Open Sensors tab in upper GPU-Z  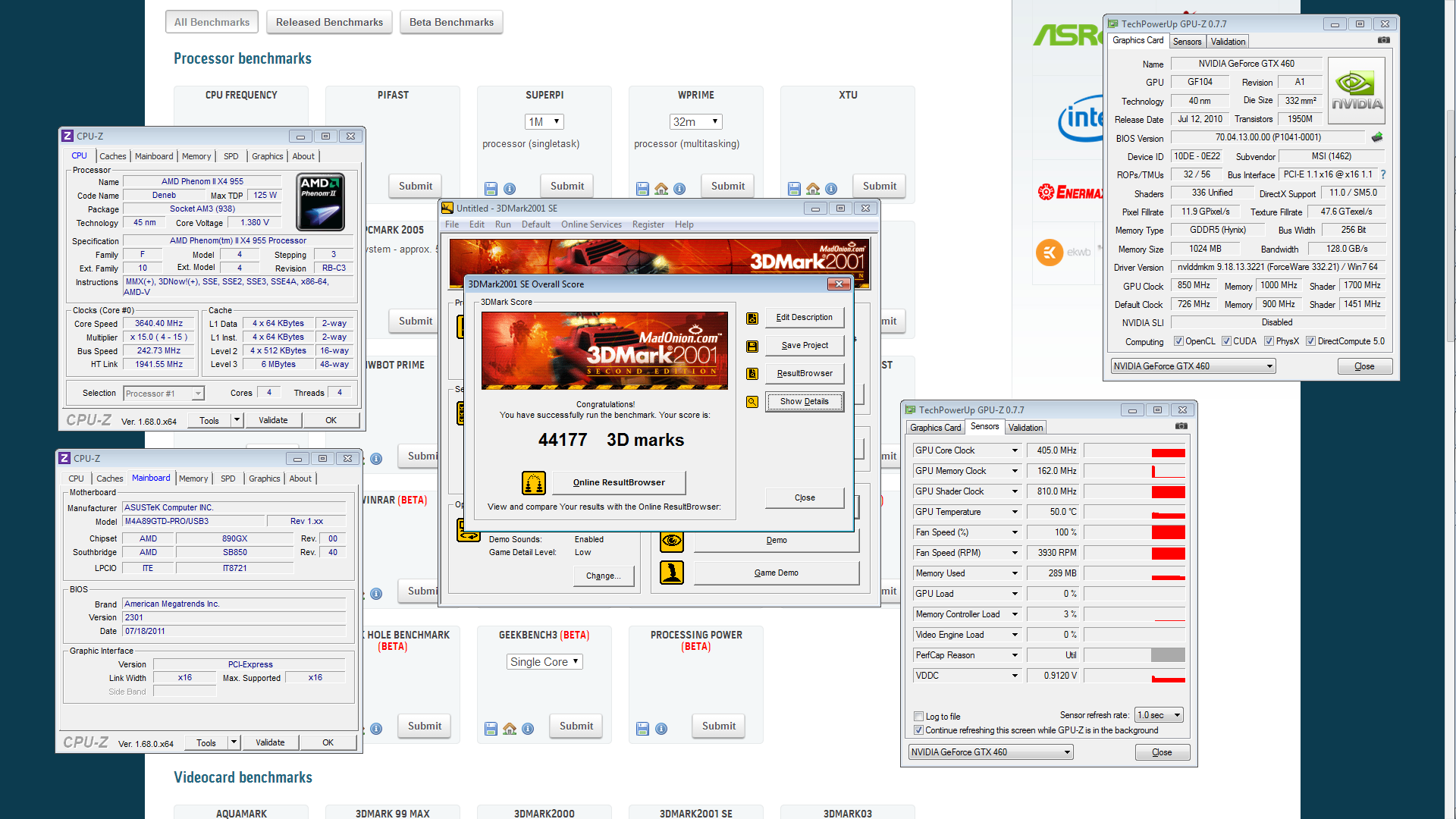1187,42
